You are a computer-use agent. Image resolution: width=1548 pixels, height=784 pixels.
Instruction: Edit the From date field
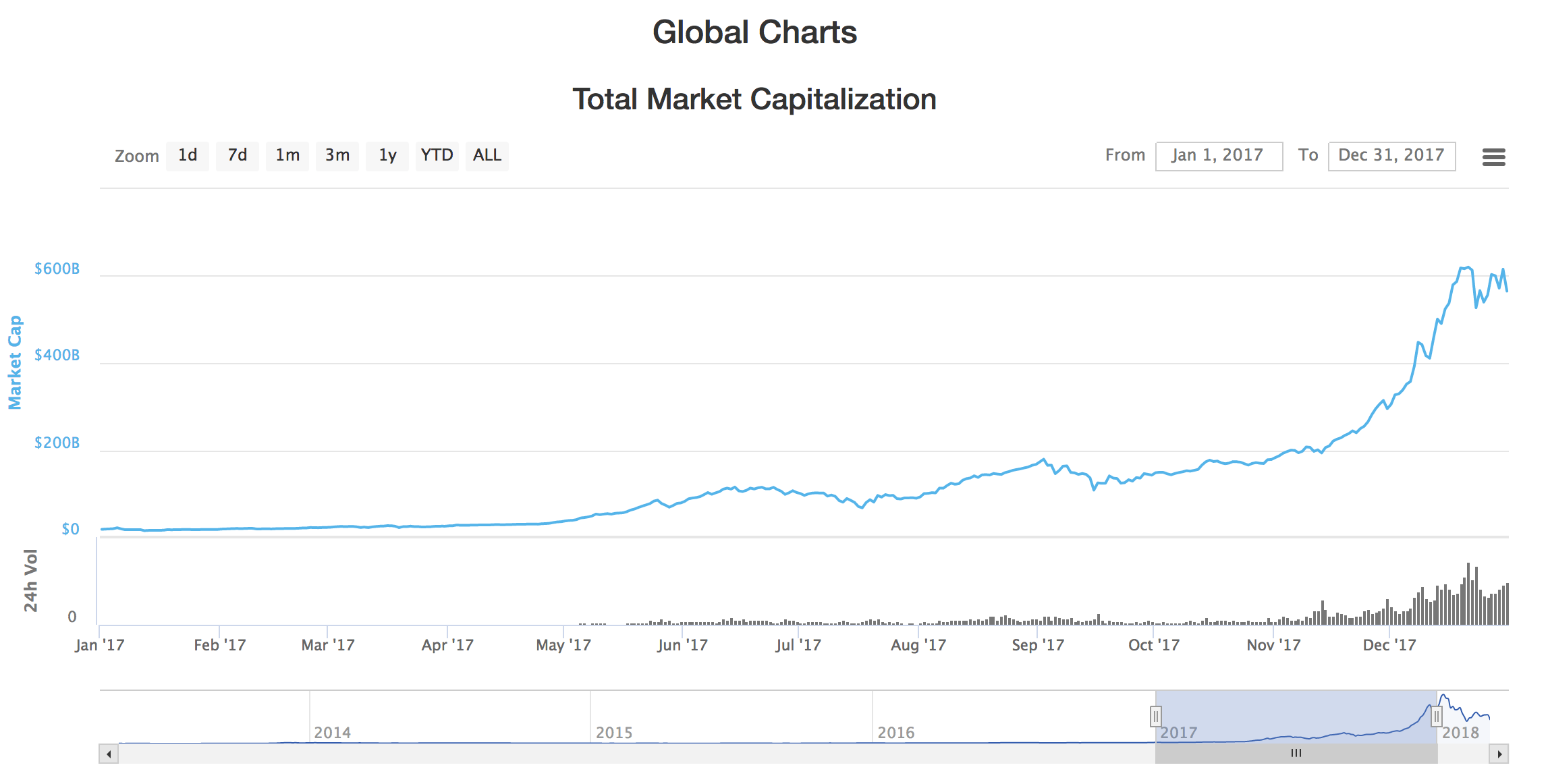(x=1219, y=156)
